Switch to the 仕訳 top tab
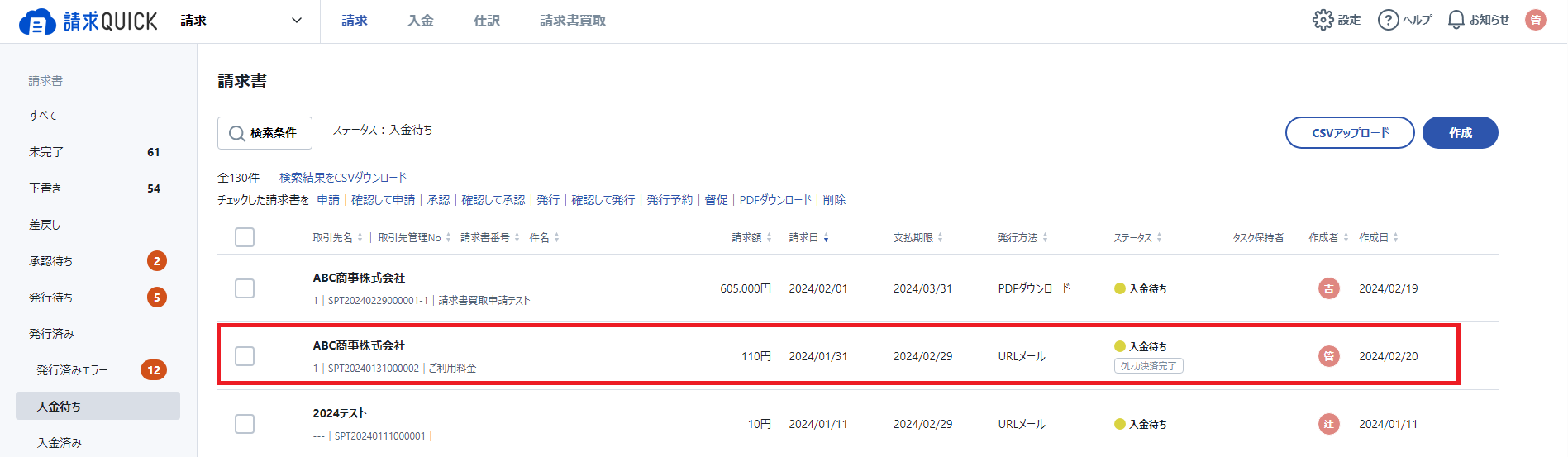This screenshot has width=1568, height=457. tap(487, 21)
